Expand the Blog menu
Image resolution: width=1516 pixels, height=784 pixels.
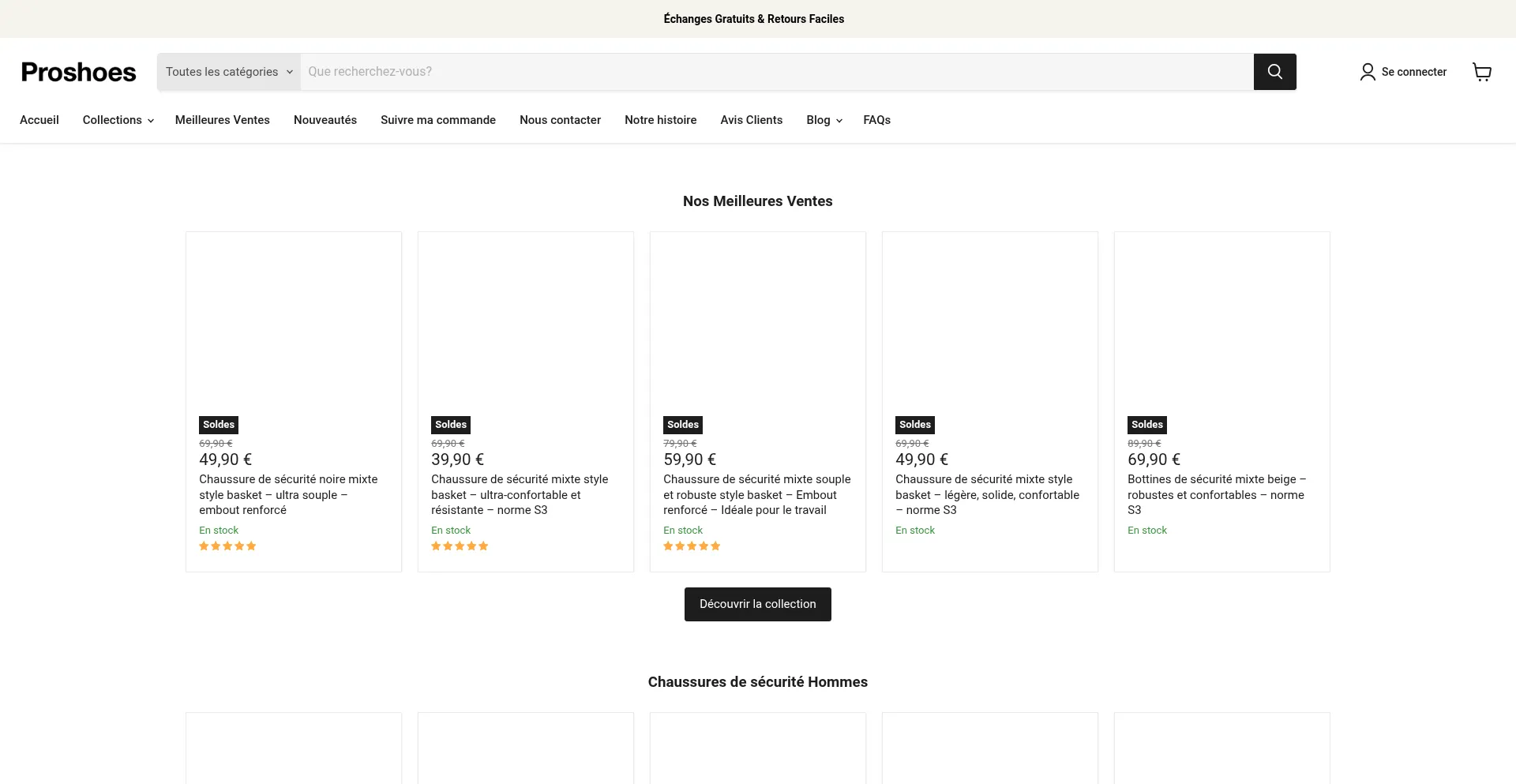click(x=824, y=120)
